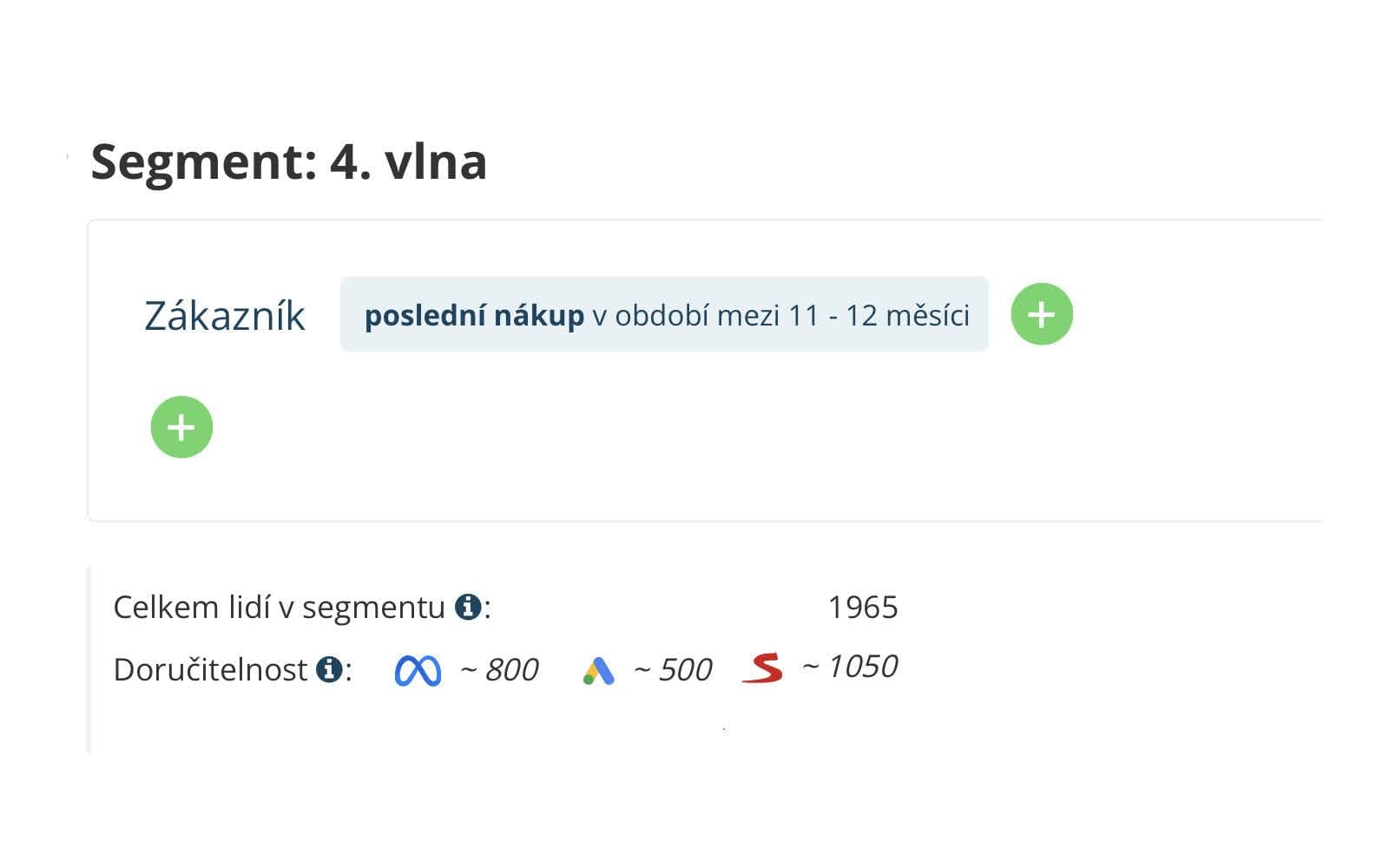Click the 'Segment: 4. vlna' heading
1389x868 pixels.
pyautogui.click(x=288, y=161)
